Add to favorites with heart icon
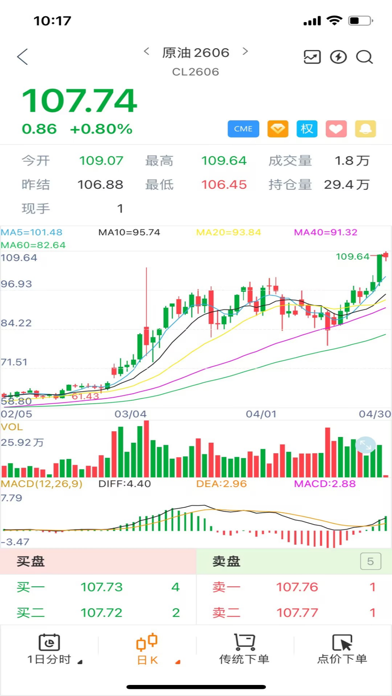The height and width of the screenshot is (696, 392). 337,129
